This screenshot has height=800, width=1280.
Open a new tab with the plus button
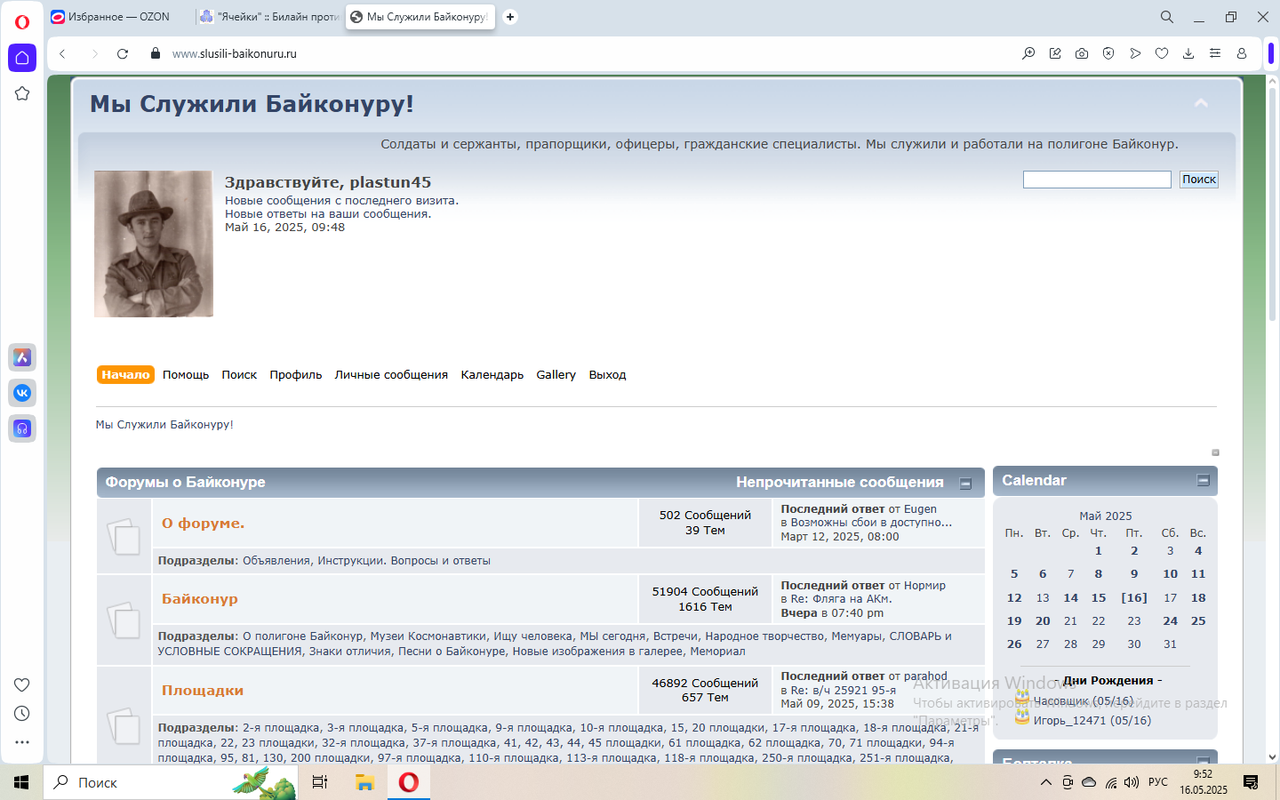(510, 17)
